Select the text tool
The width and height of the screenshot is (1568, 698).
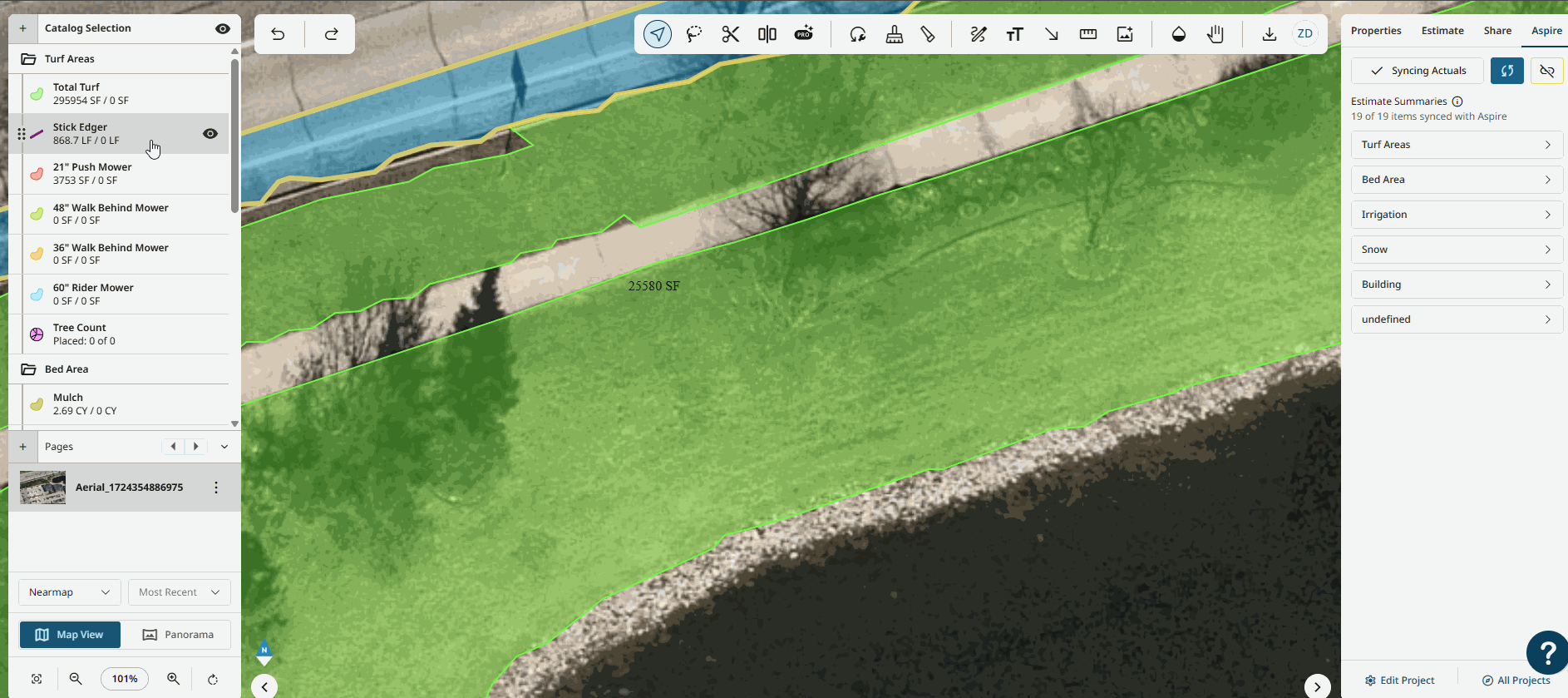point(1015,34)
